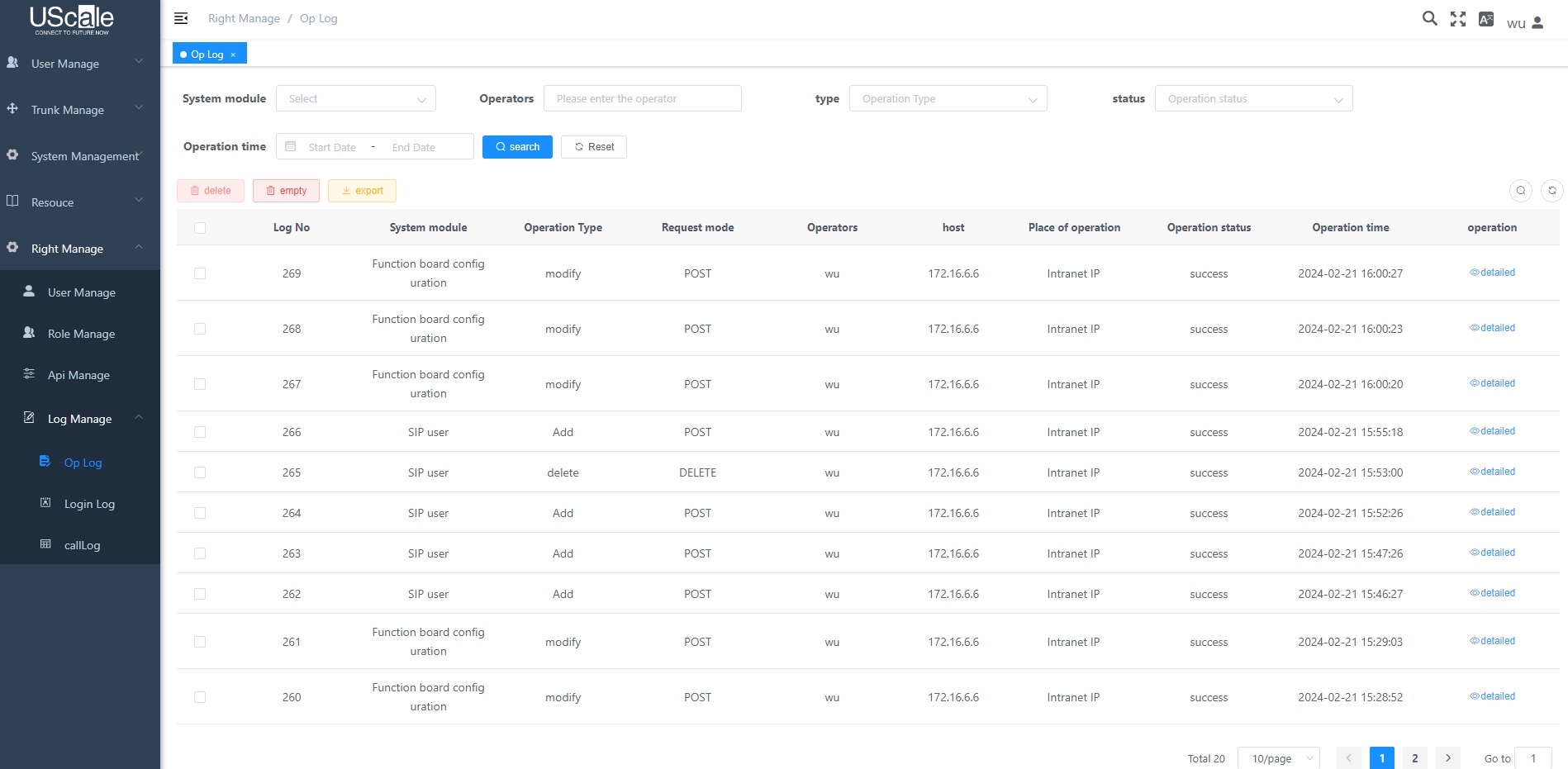Click the calendar icon in Operation time

[x=291, y=146]
